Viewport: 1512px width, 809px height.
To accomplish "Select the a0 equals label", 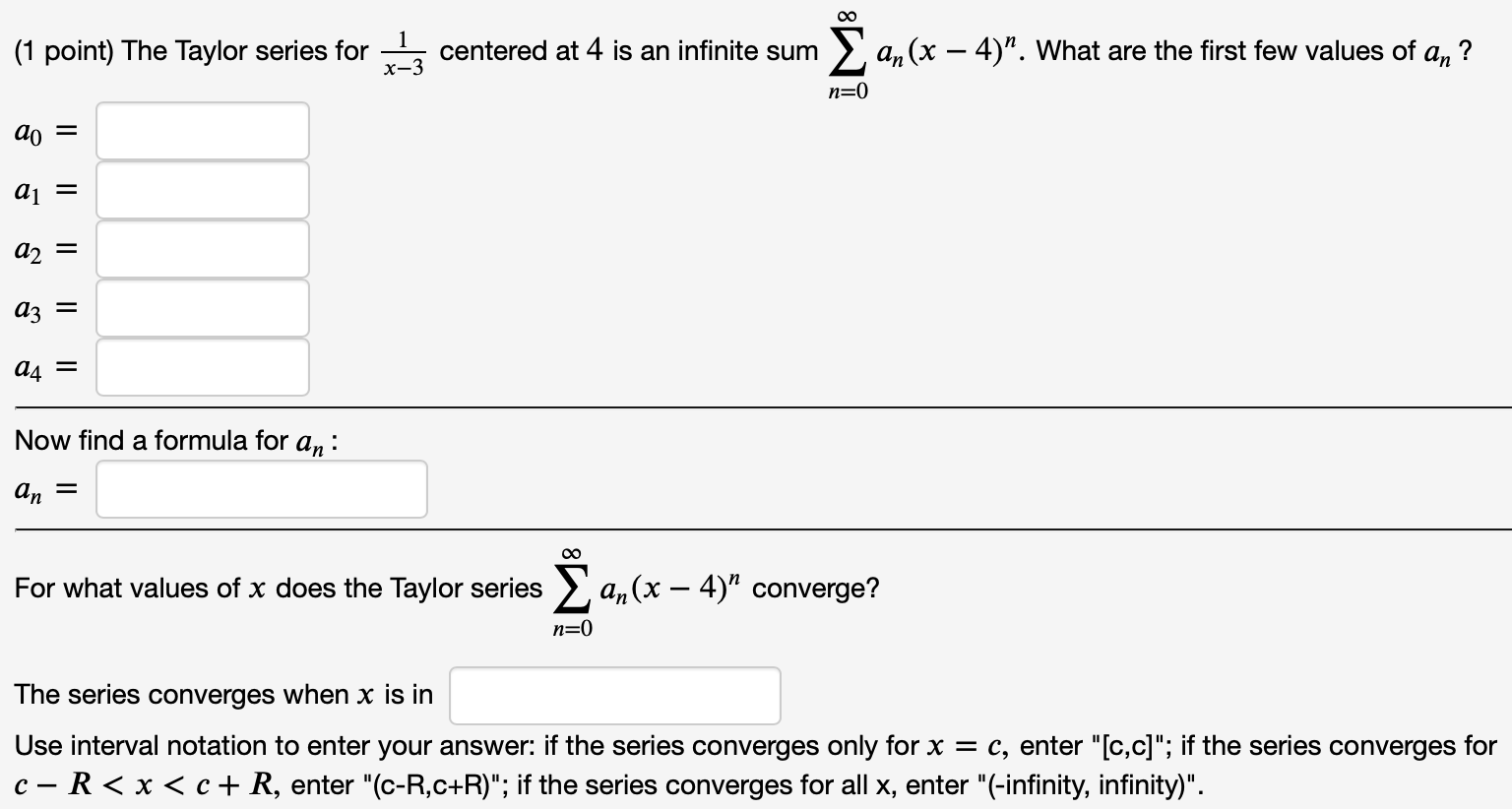I will tap(41, 129).
